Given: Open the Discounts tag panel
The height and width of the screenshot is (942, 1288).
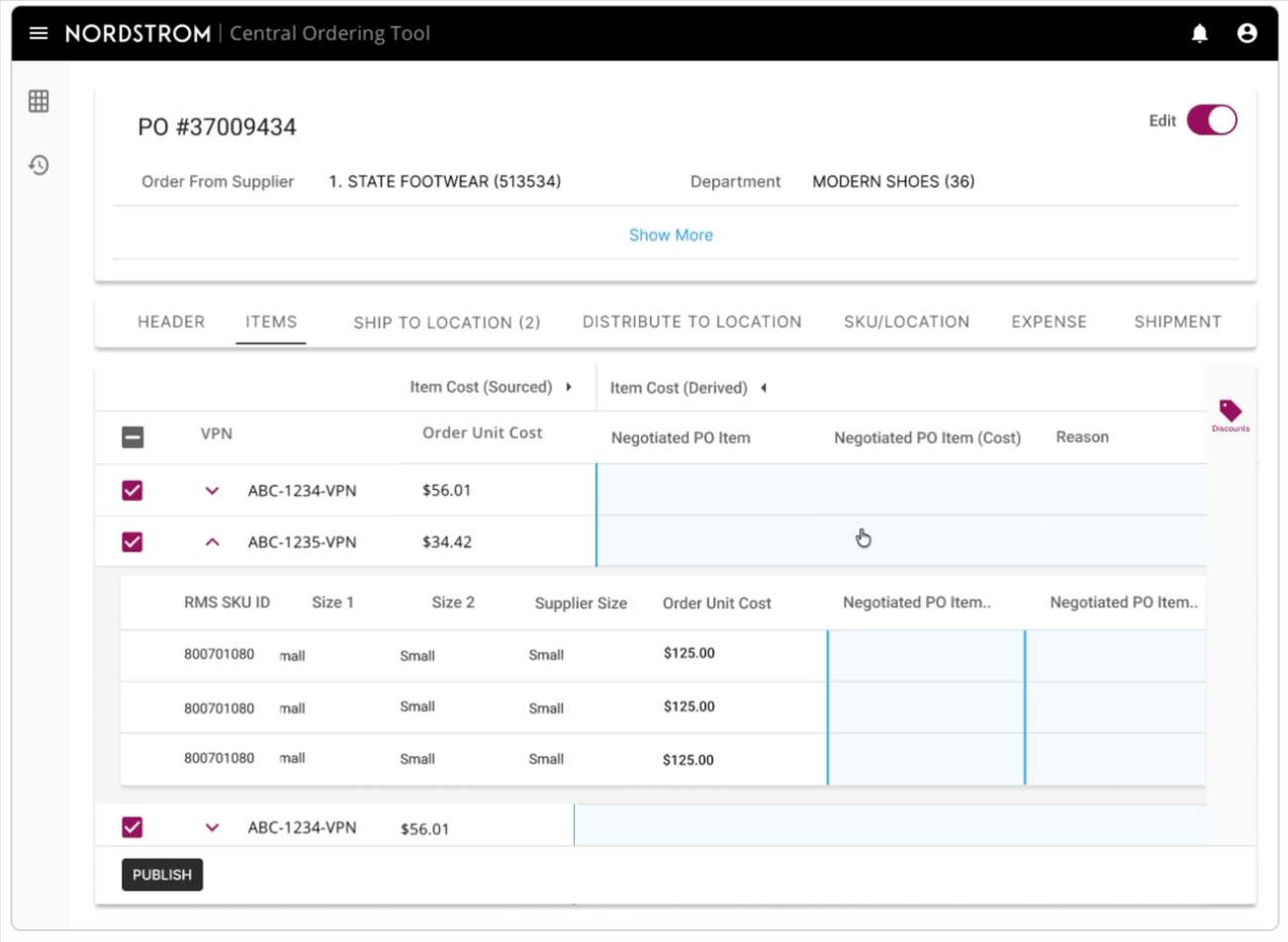Looking at the screenshot, I should point(1231,416).
